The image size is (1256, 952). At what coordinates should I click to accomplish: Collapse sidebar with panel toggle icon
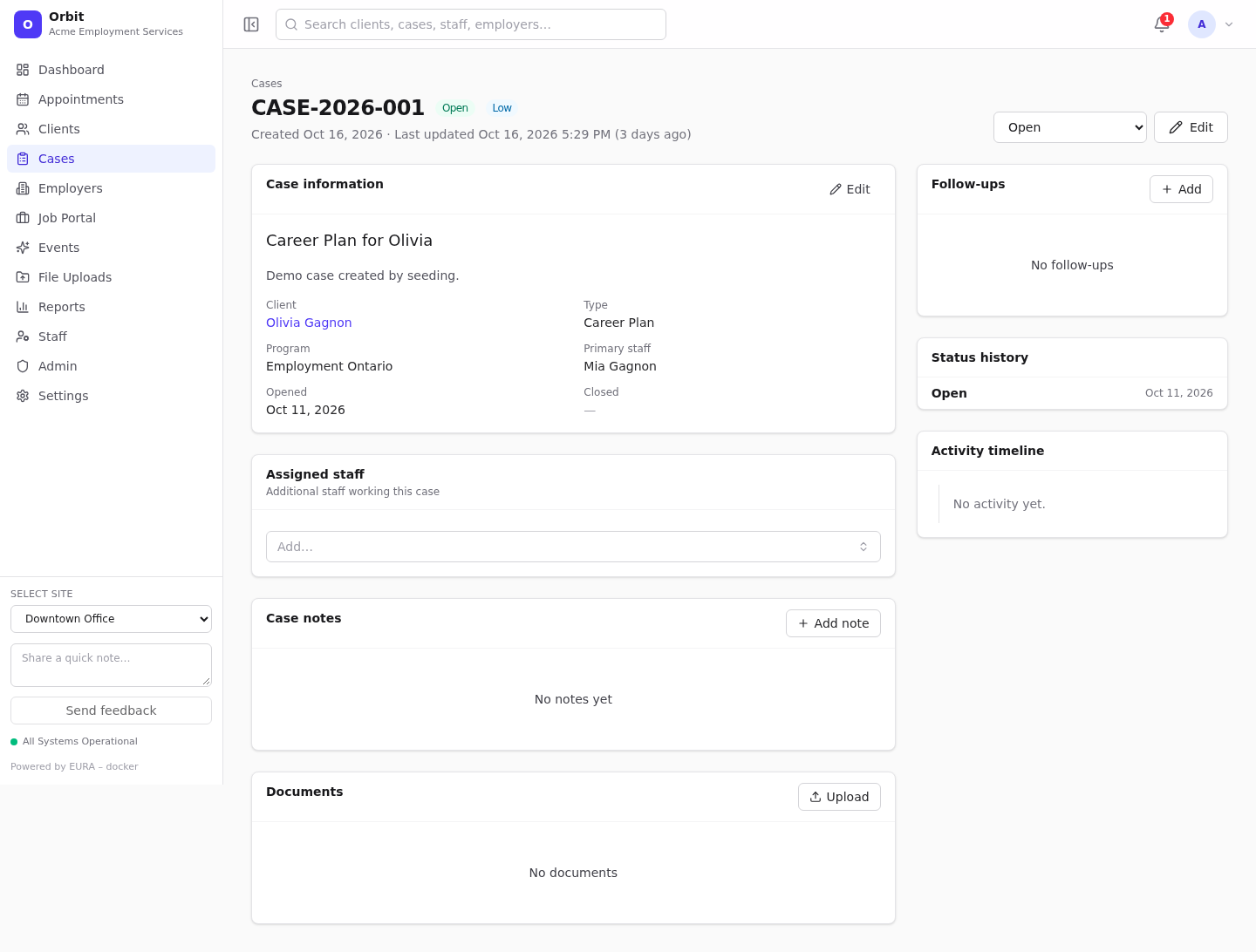coord(251,24)
